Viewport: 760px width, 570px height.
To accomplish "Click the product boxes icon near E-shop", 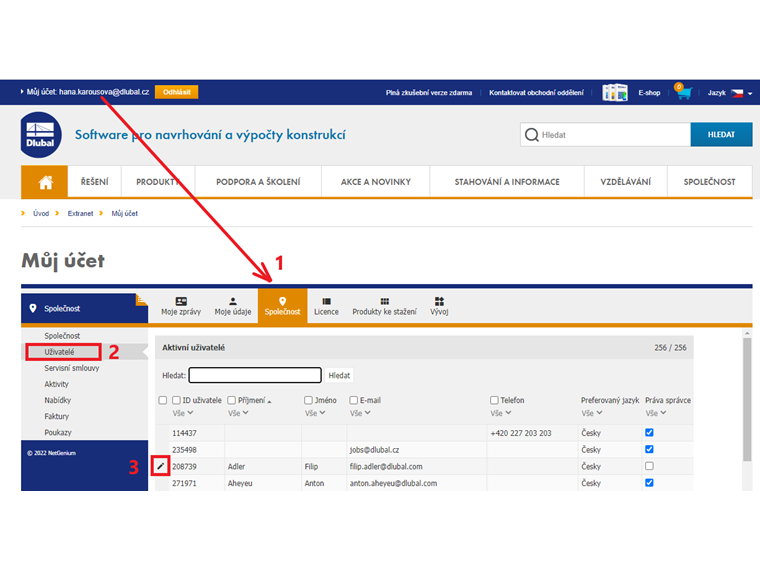I will [615, 92].
